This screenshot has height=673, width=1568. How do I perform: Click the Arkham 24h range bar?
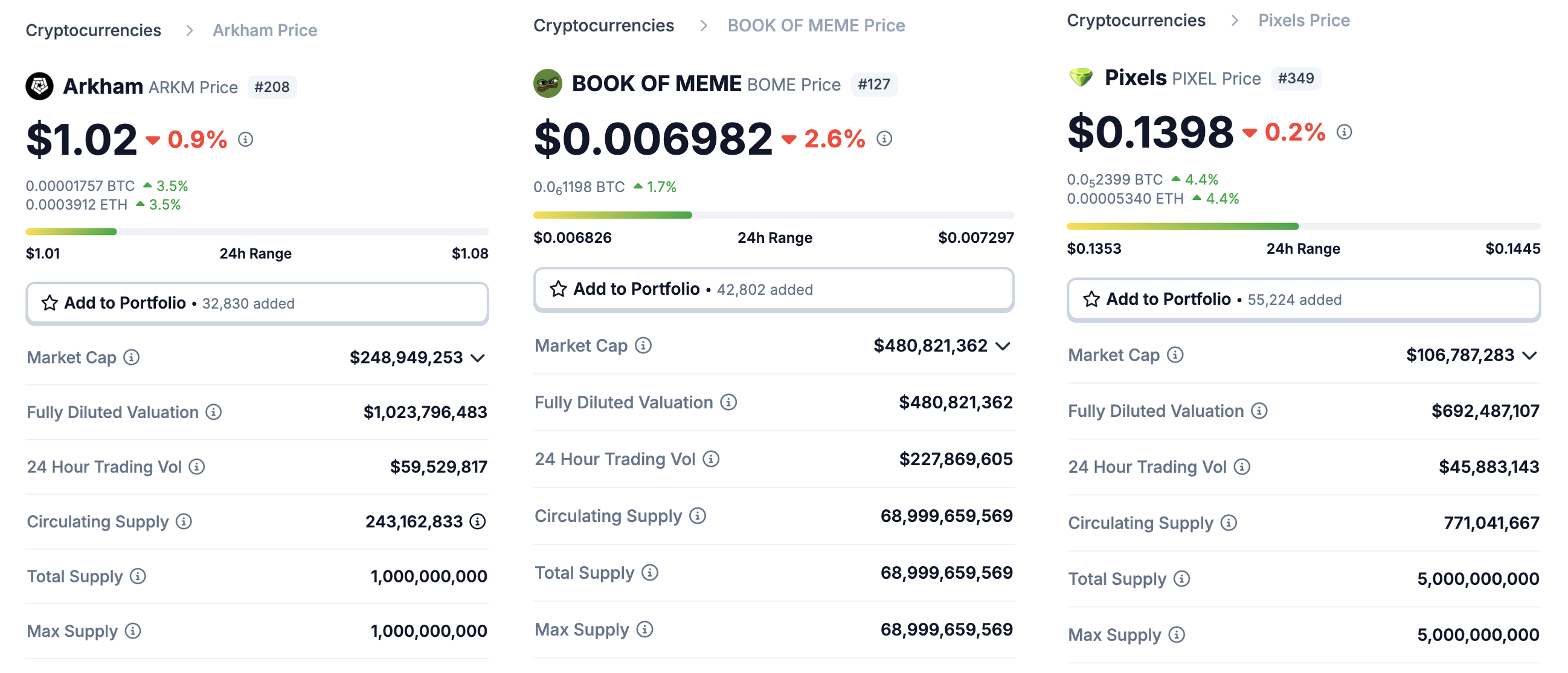tap(257, 232)
